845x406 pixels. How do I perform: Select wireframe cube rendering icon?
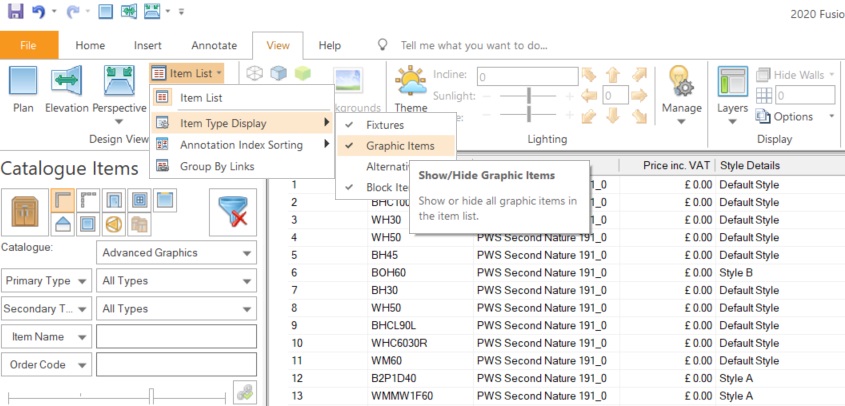(254, 73)
